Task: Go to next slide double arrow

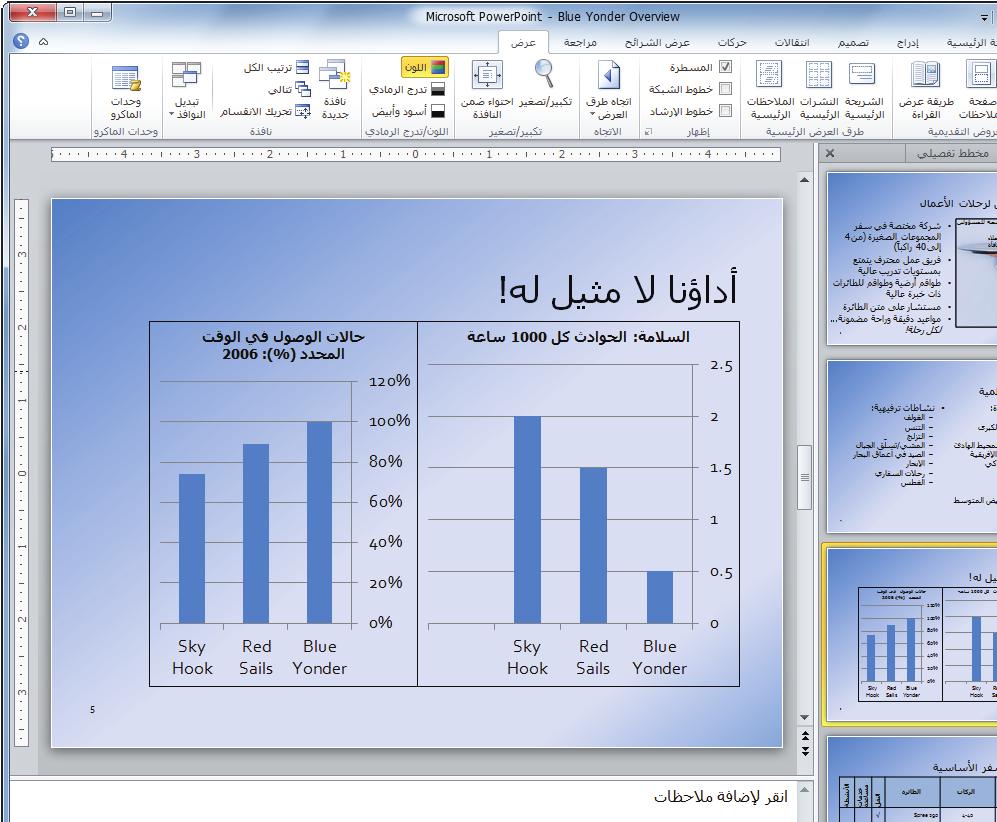Action: click(804, 750)
